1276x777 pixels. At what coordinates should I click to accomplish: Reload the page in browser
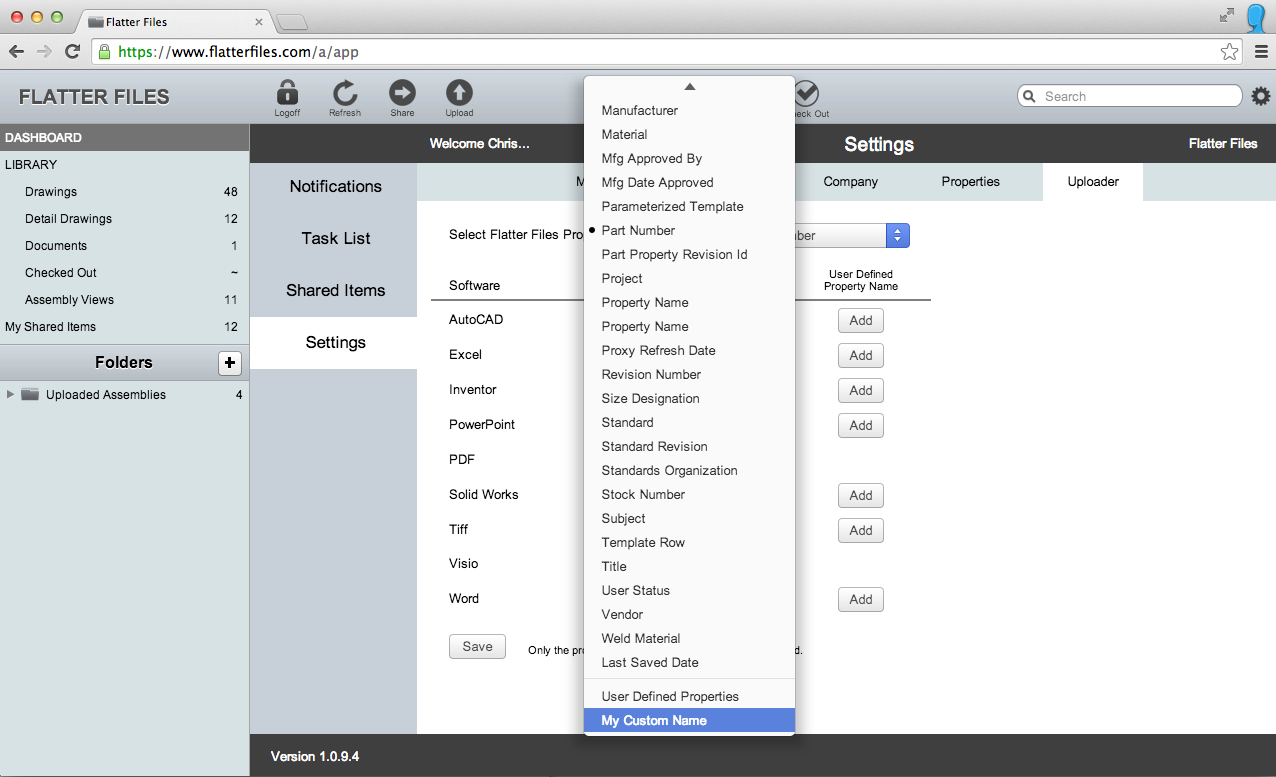72,52
